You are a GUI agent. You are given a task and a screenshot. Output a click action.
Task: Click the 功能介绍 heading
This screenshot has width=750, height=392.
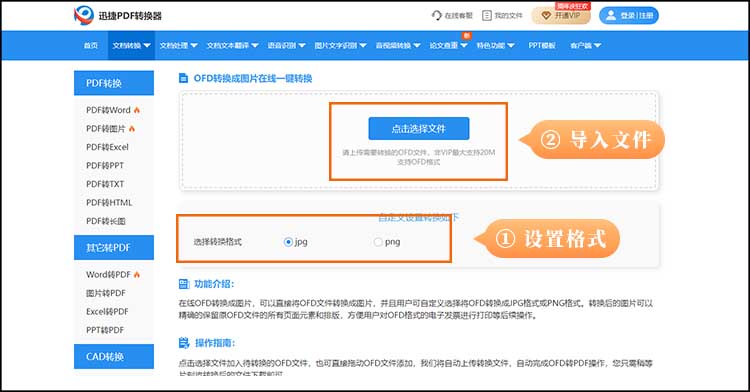[x=214, y=284]
